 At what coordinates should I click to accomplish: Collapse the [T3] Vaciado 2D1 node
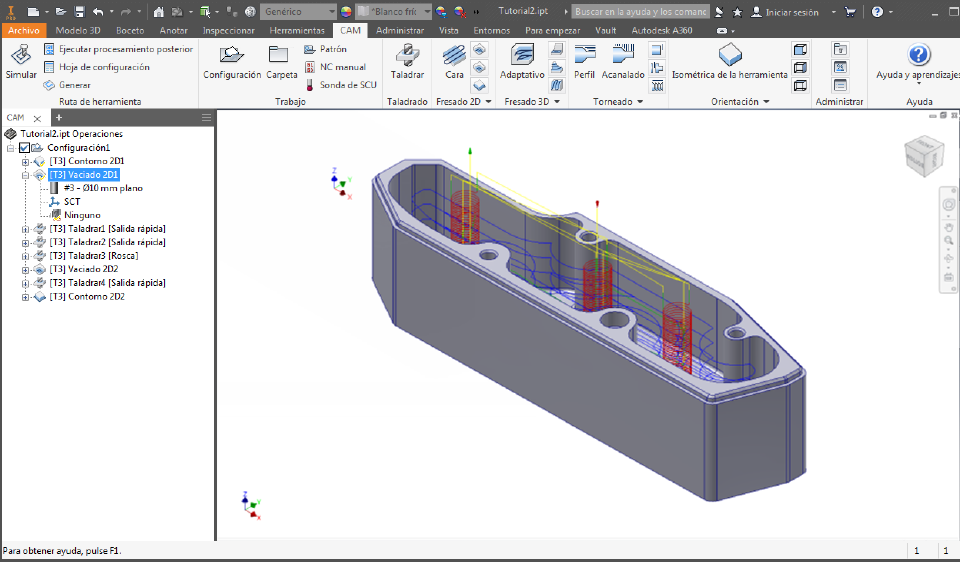25,175
